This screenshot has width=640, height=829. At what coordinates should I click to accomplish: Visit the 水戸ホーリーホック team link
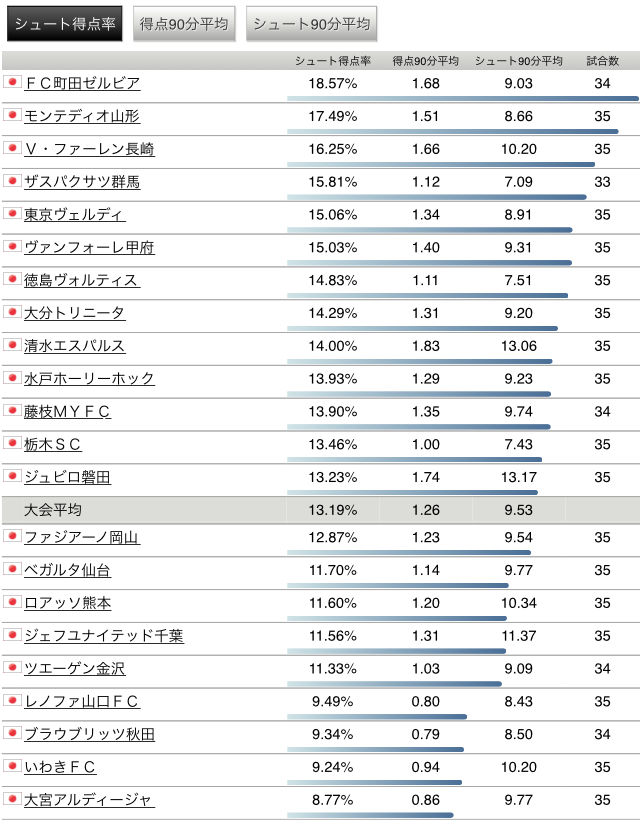(x=89, y=379)
